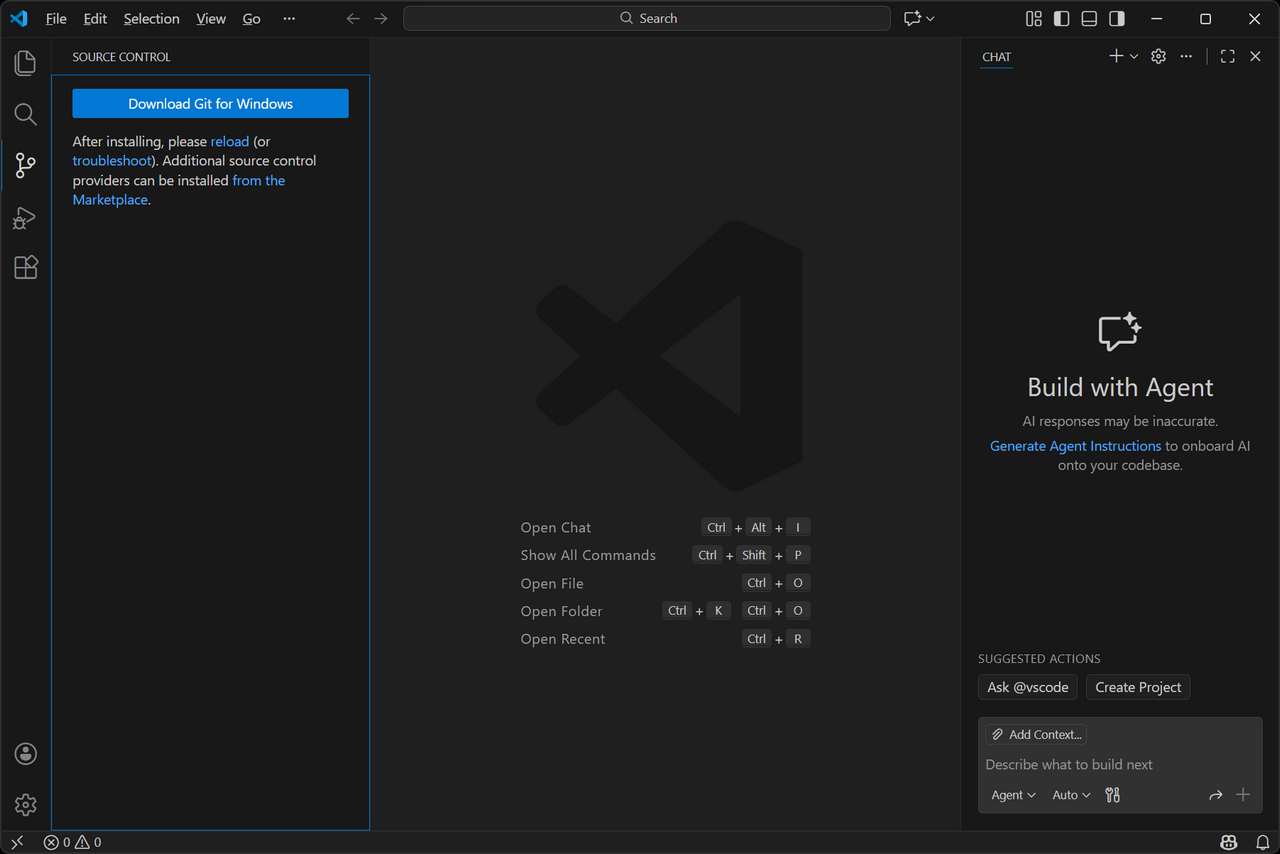Toggle the secondary side bar
This screenshot has height=854, width=1280.
click(x=1117, y=18)
